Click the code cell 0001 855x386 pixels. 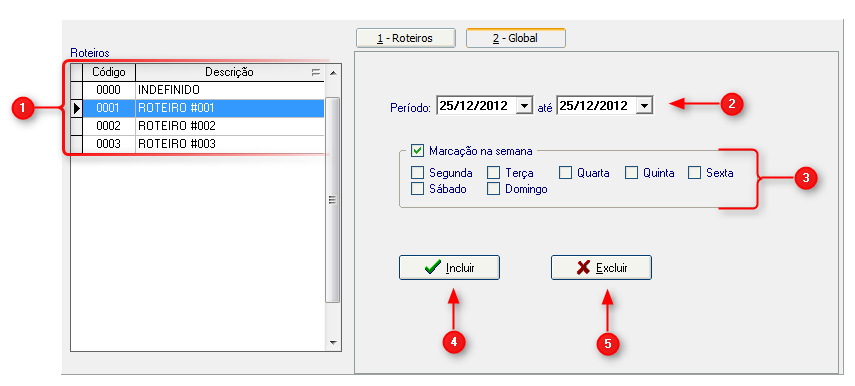pos(109,108)
